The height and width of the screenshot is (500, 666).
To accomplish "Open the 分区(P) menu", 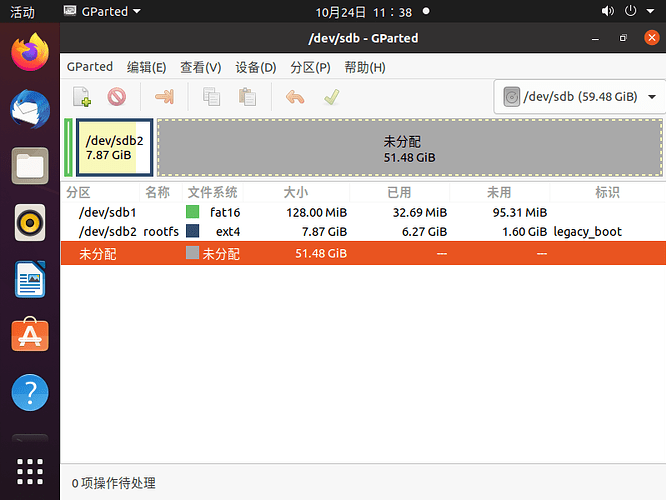I will [x=309, y=67].
